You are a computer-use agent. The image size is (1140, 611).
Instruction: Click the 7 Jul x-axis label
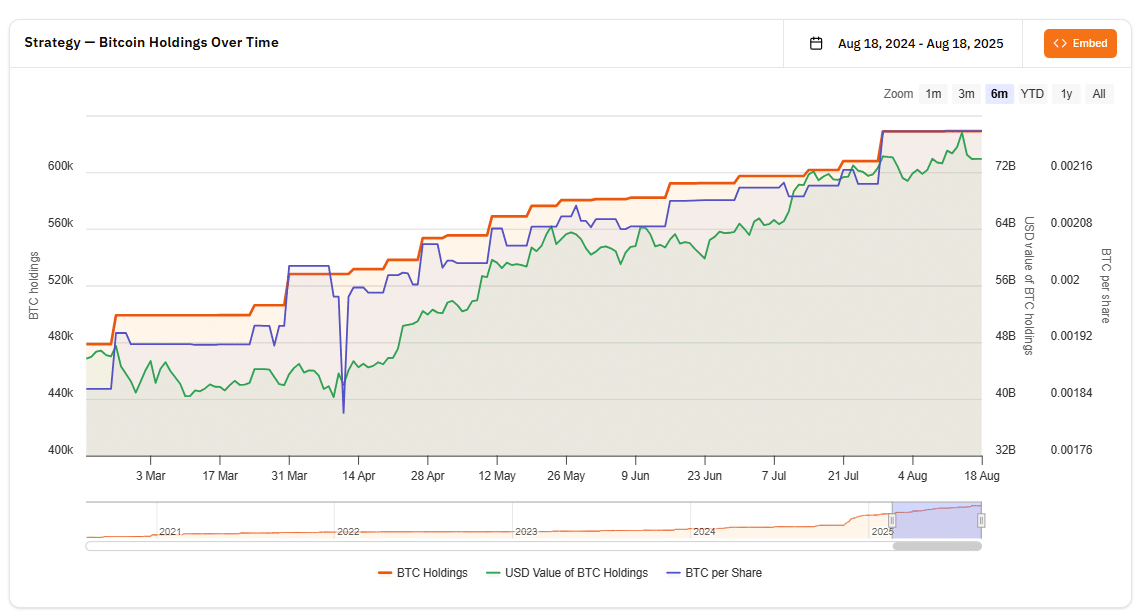click(774, 476)
